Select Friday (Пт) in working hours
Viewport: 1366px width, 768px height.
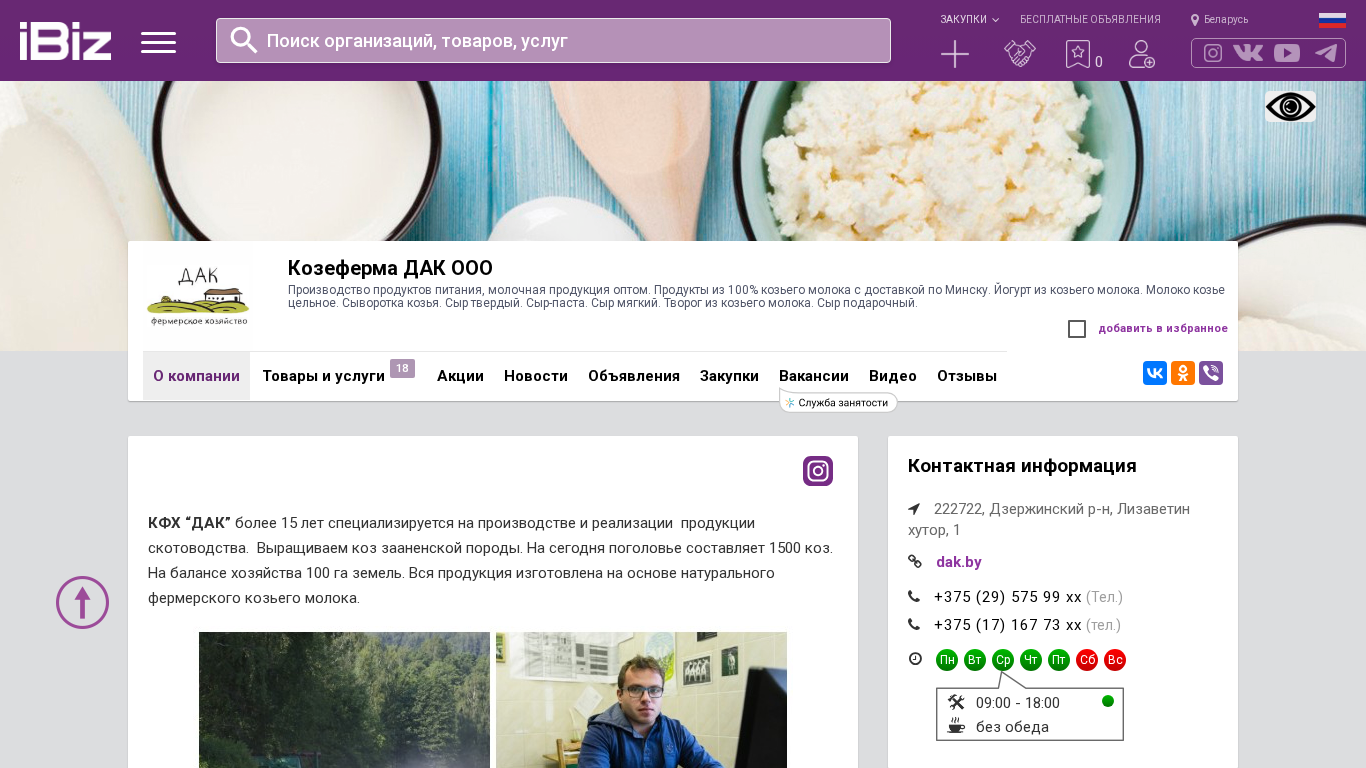tap(1059, 660)
